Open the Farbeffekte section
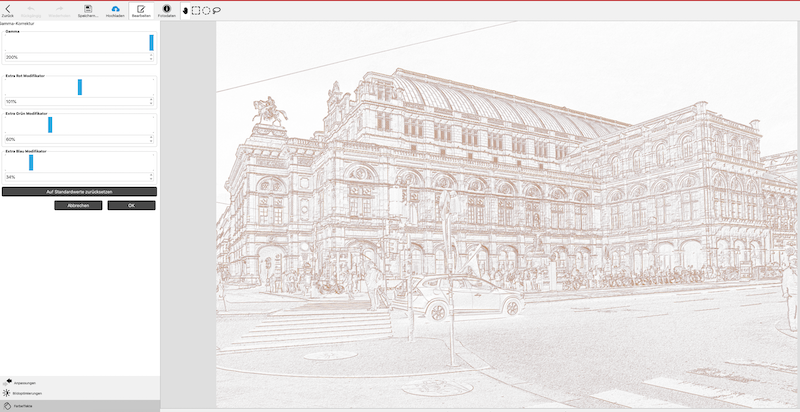The image size is (800, 412). point(80,406)
